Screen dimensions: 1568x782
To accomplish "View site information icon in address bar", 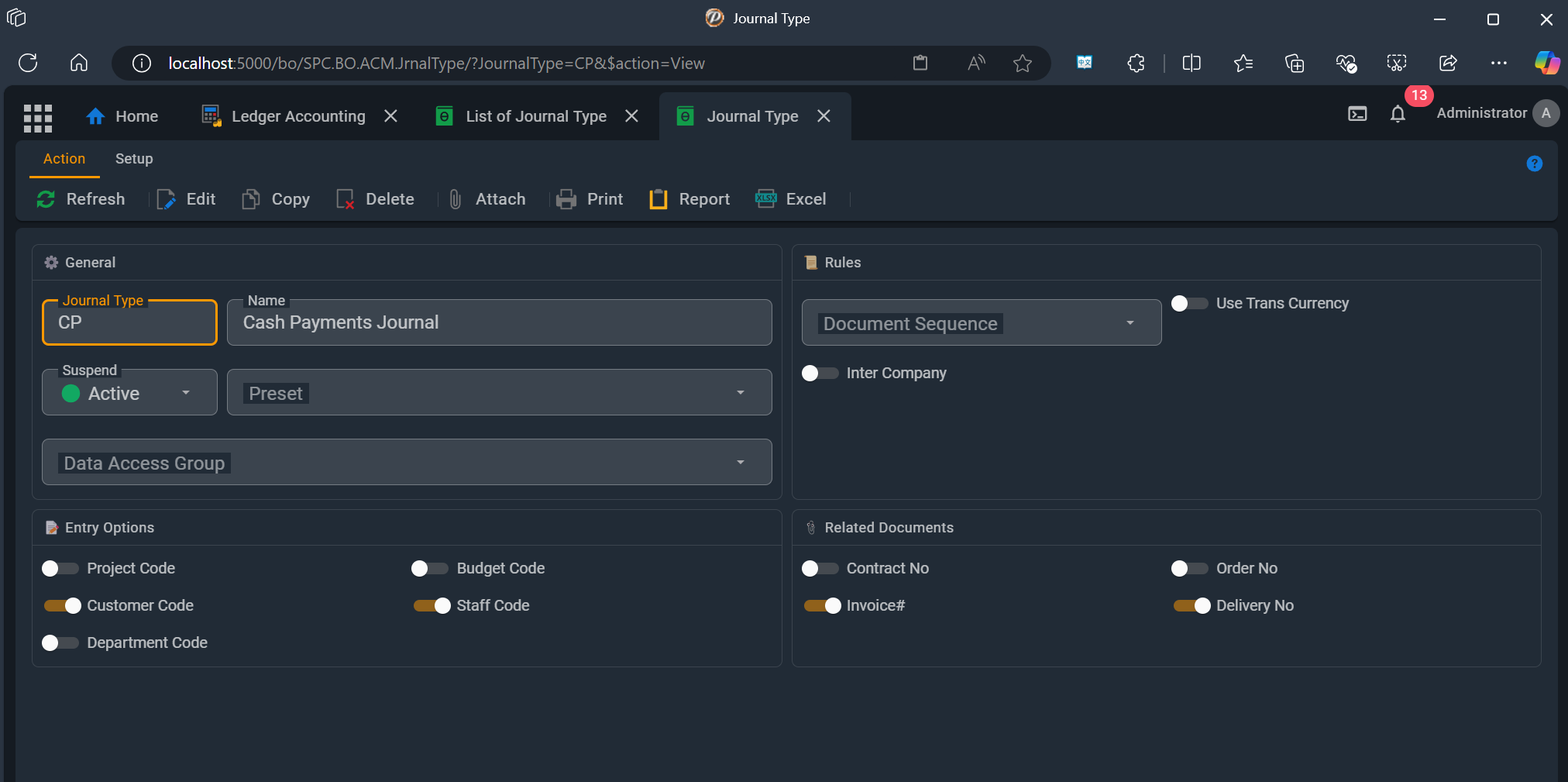I will click(x=142, y=63).
